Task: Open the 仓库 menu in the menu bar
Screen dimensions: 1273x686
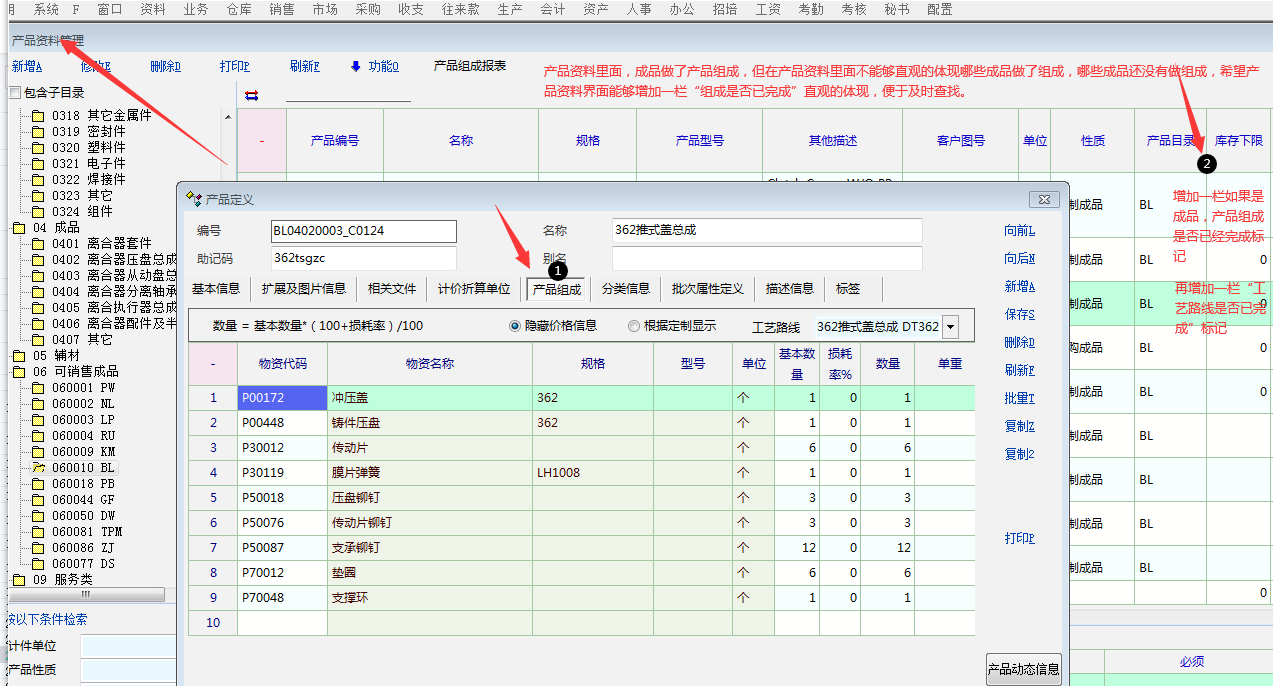Action: point(239,9)
